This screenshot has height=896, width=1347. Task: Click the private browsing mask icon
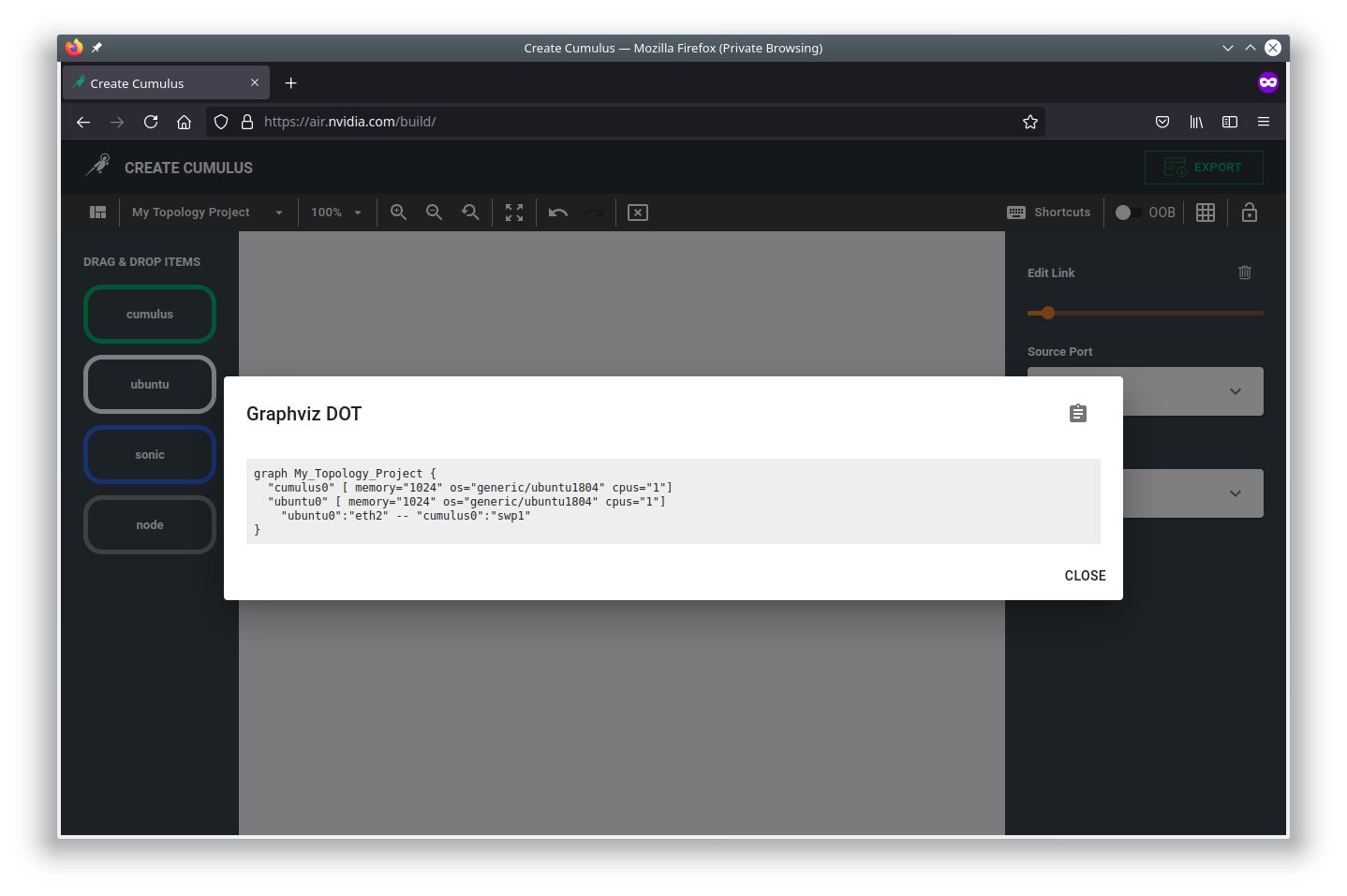(x=1268, y=82)
